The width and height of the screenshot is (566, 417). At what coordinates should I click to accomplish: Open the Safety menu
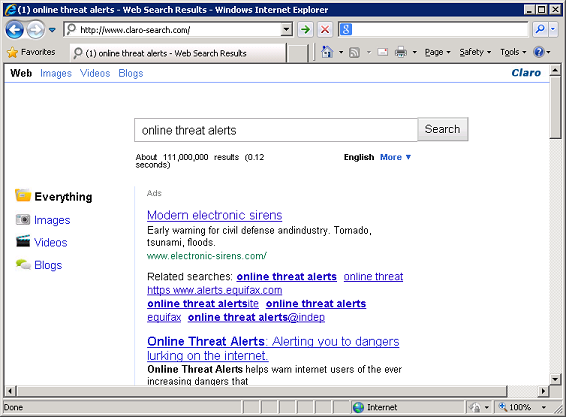coord(475,52)
